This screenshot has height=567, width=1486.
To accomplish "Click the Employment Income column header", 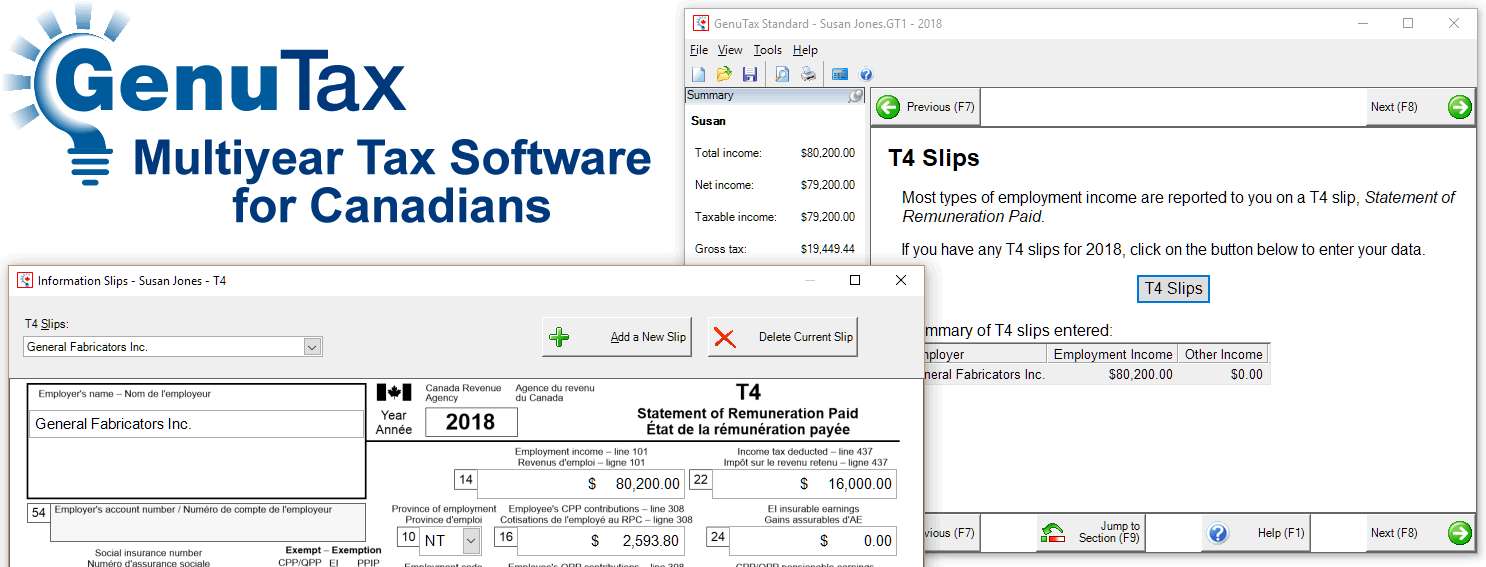I will (x=1112, y=354).
